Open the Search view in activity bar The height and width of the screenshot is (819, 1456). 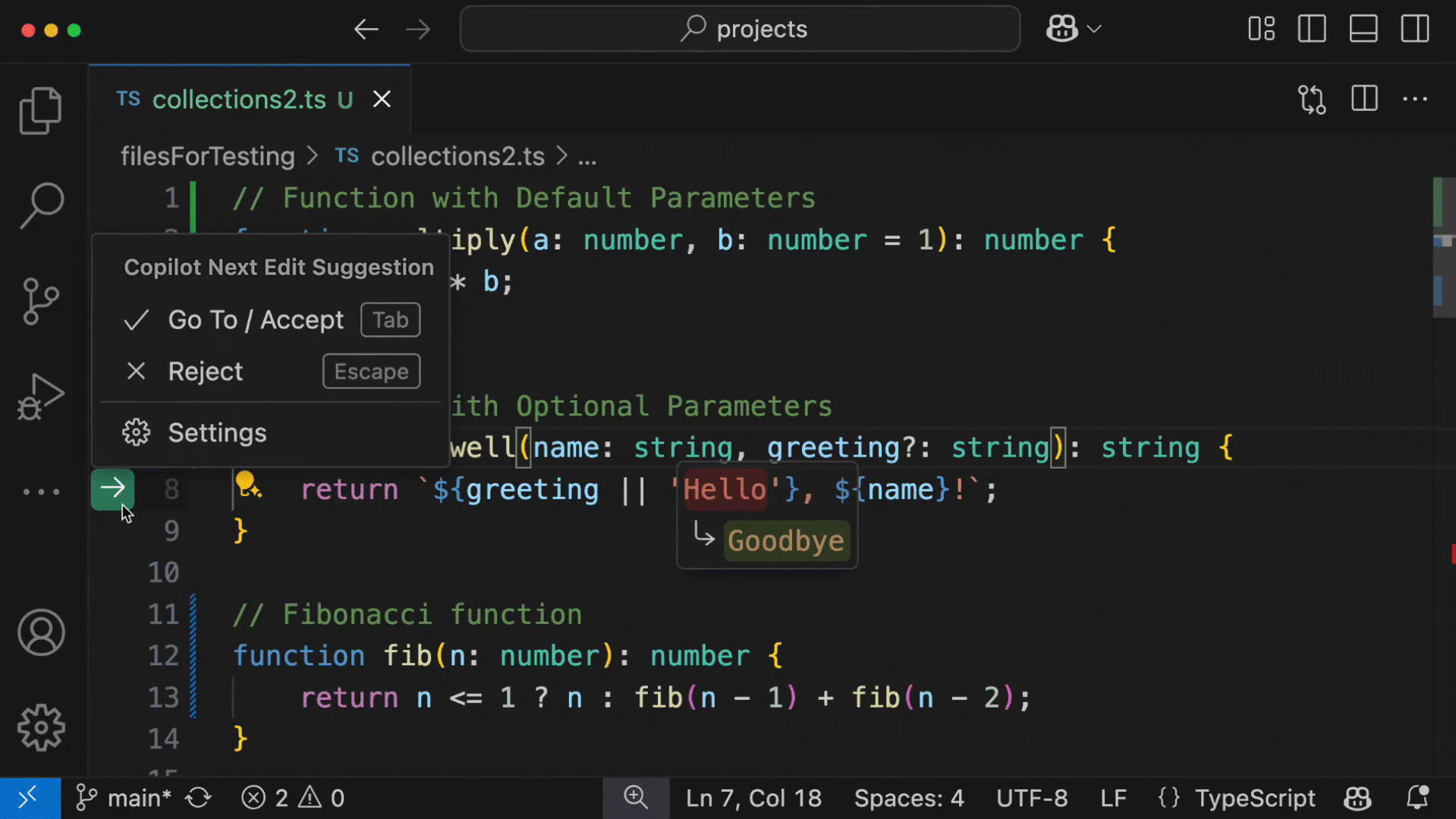(41, 205)
